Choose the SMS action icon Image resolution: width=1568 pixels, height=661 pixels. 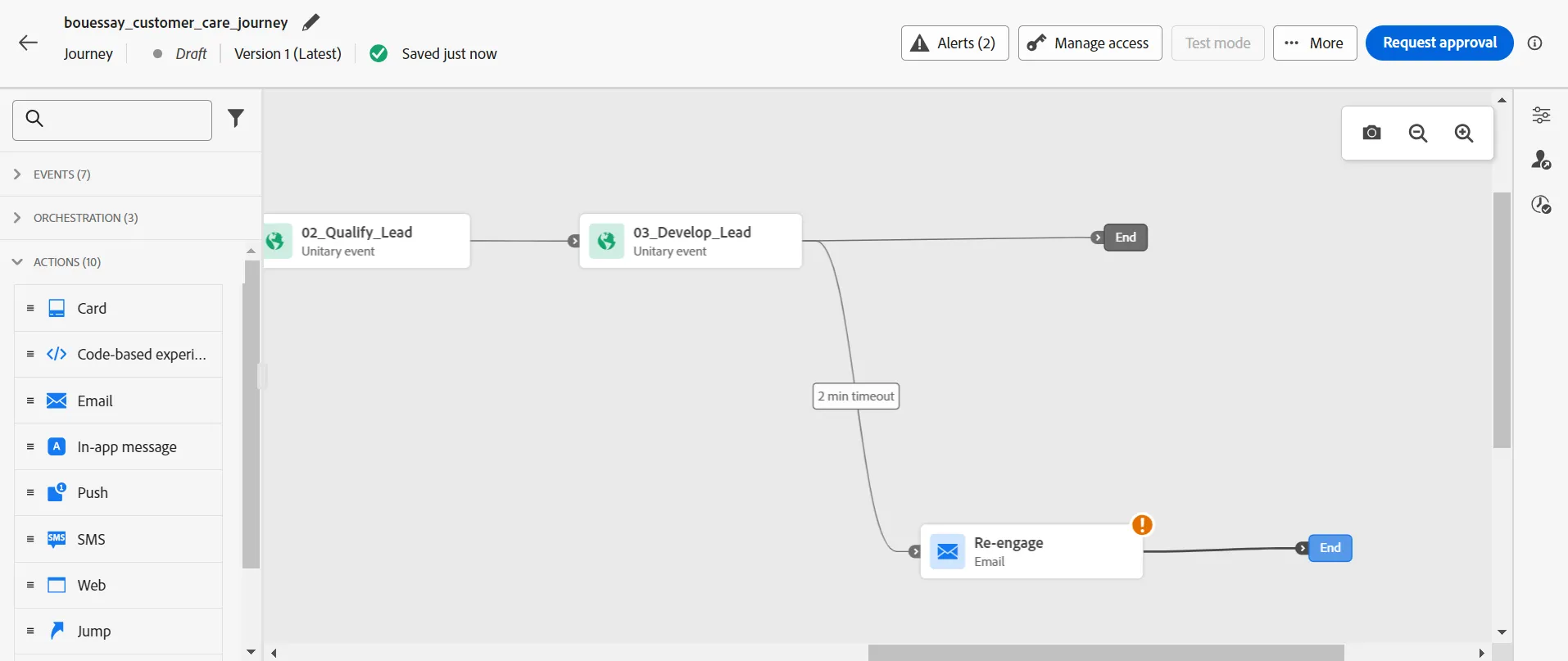tap(57, 539)
